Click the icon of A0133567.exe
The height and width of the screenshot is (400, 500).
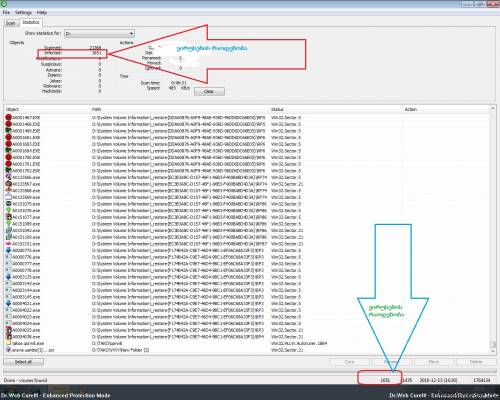pyautogui.click(x=8, y=184)
